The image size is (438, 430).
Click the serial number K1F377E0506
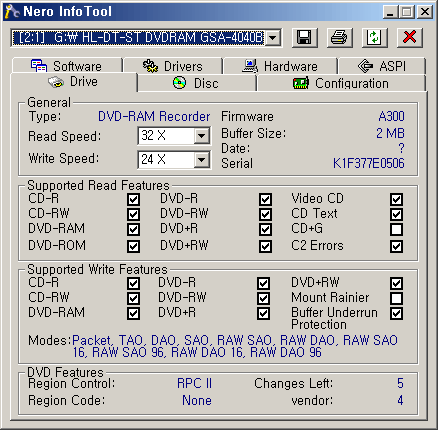369,163
